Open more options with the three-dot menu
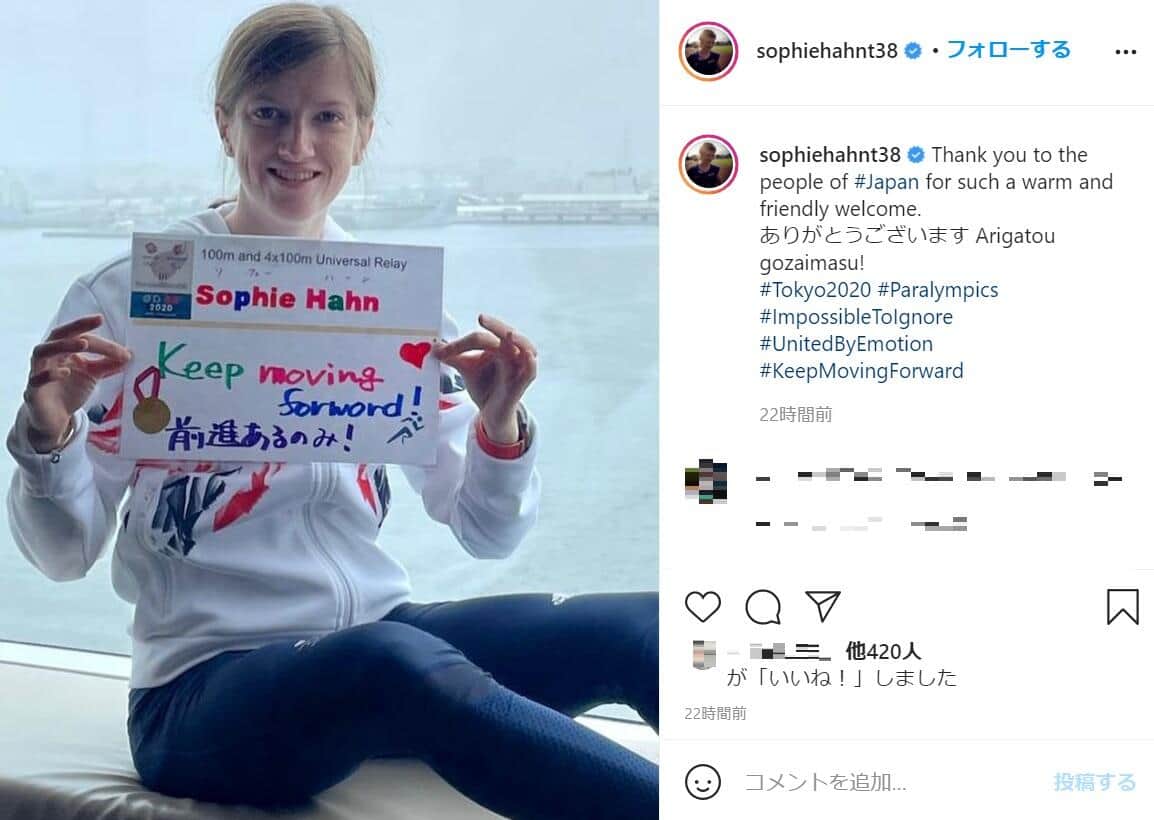 (x=1126, y=51)
